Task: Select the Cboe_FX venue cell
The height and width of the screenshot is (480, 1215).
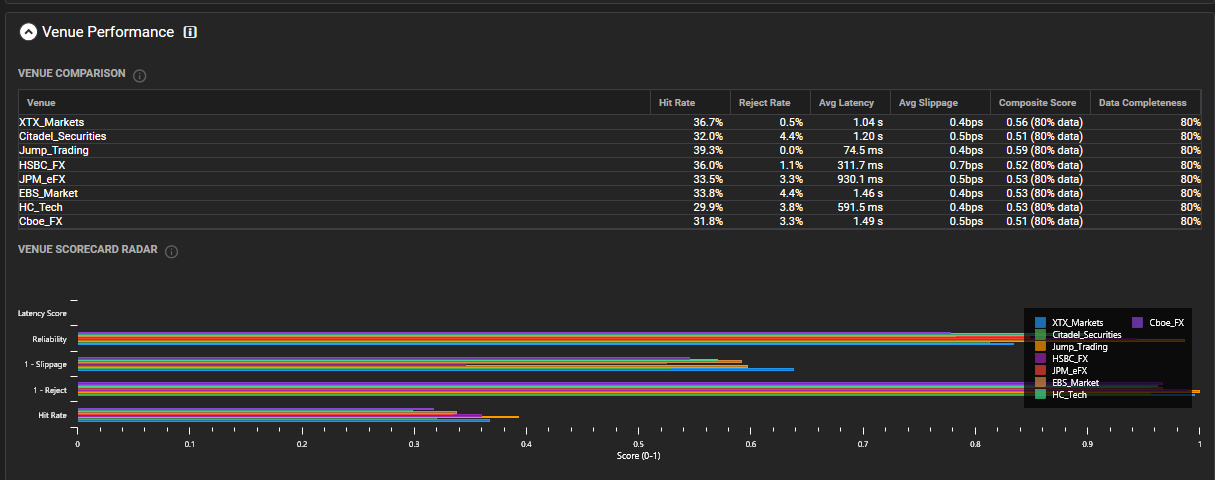Action: (334, 221)
